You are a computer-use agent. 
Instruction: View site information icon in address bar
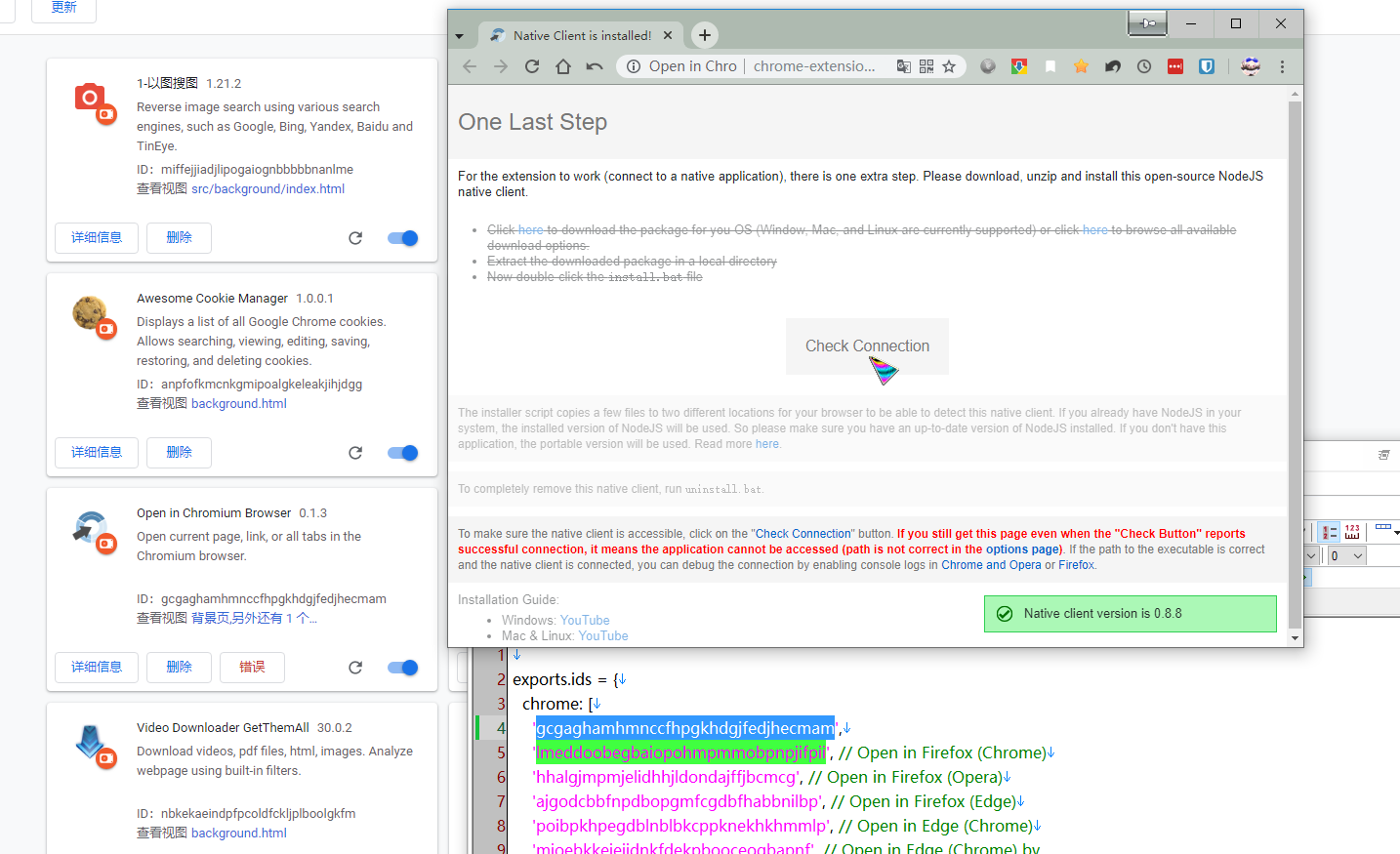(634, 66)
